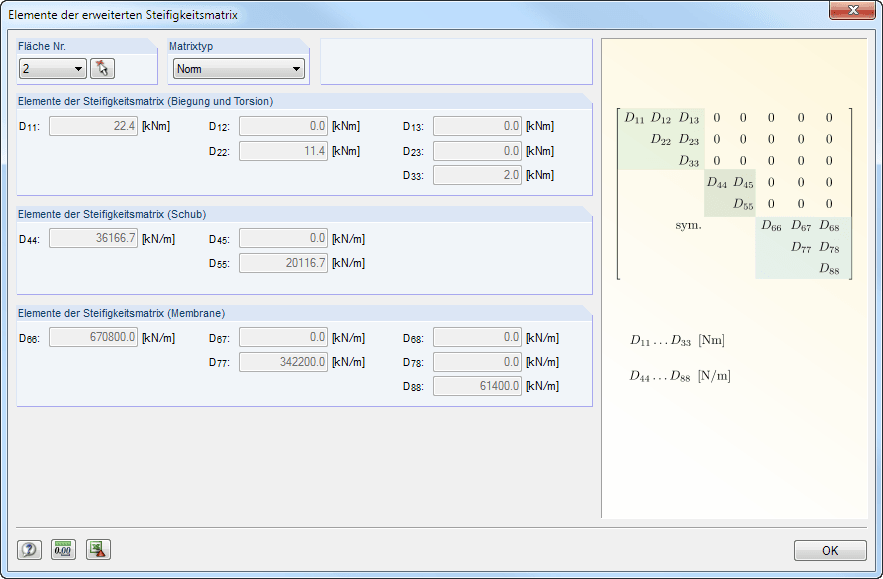This screenshot has height=579, width=883.
Task: Click the 'Fläche Nr.' label
Action: tap(42, 46)
